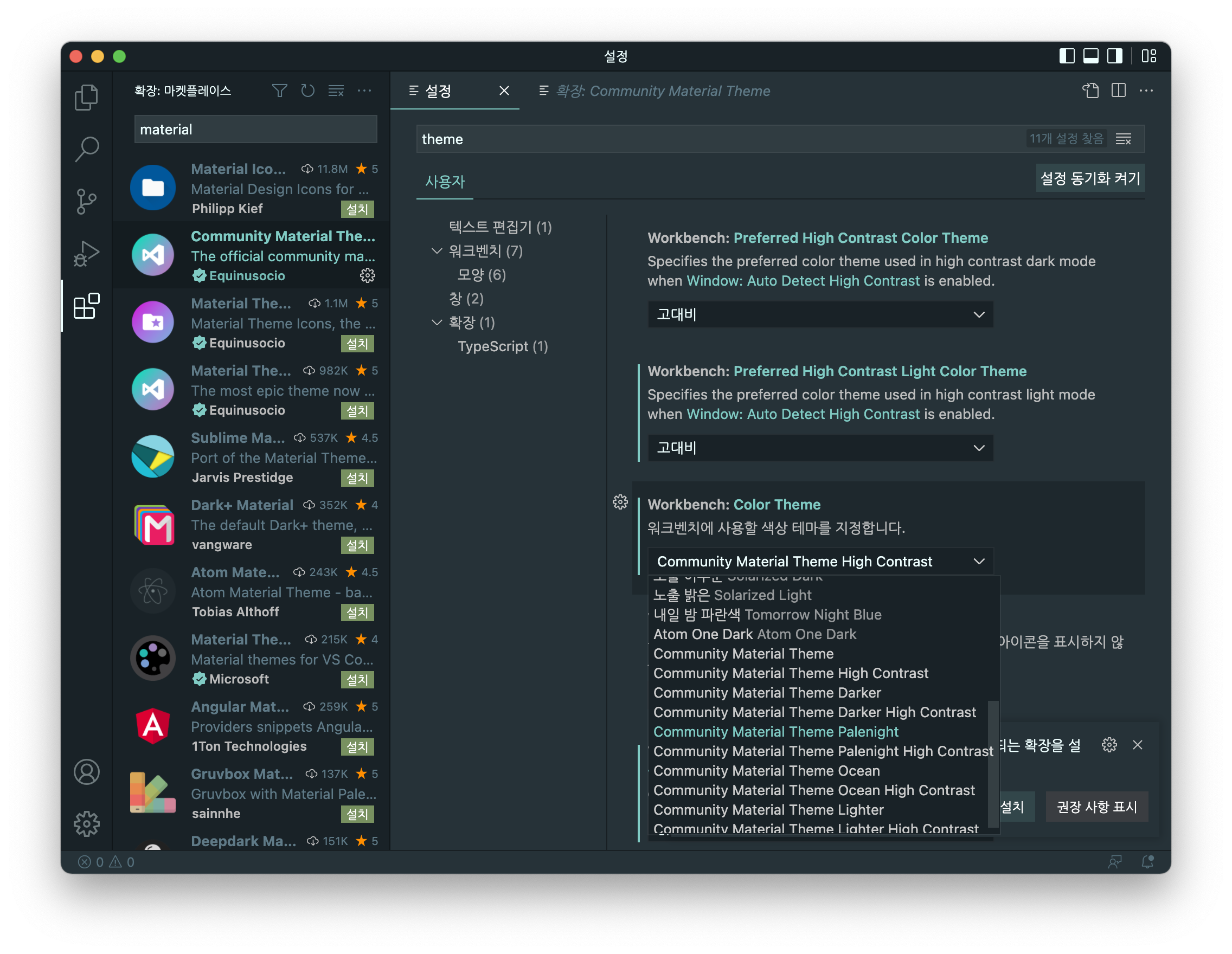Select Community Material Theme Palenight option

point(775,731)
